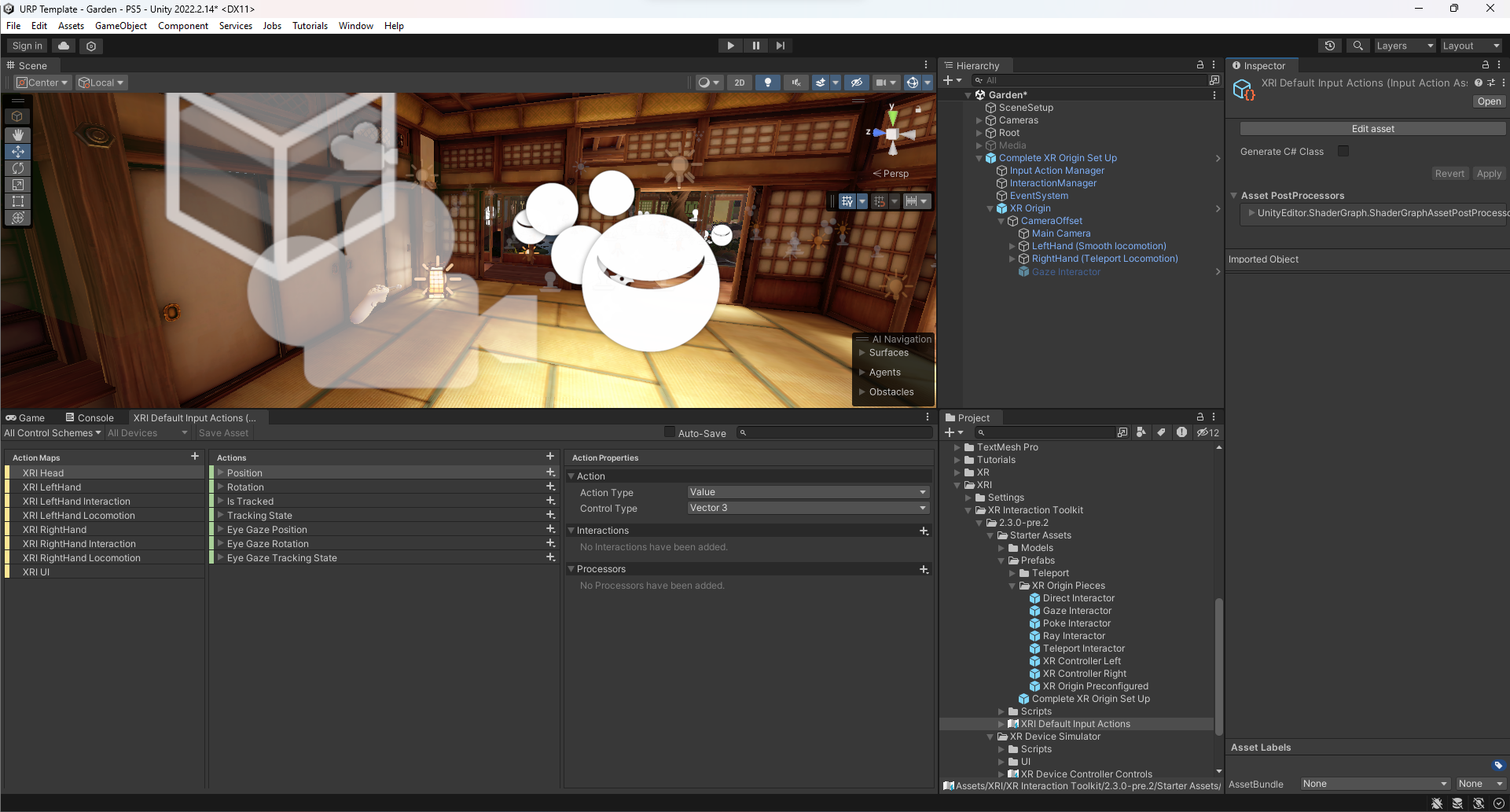Screen dimensions: 1510x812
Task: Switch to the Console tab
Action: coord(90,417)
